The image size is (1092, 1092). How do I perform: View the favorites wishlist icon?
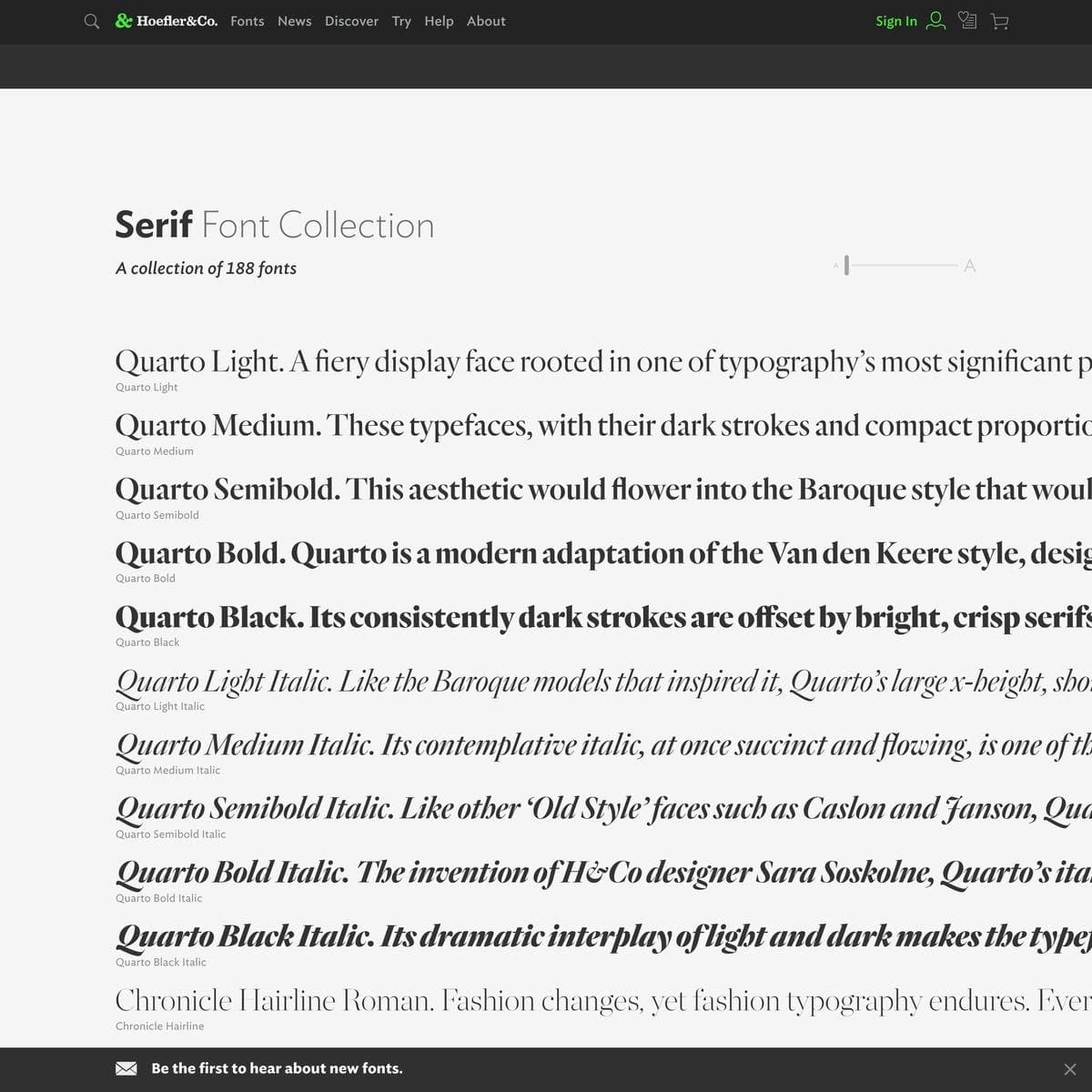967,21
